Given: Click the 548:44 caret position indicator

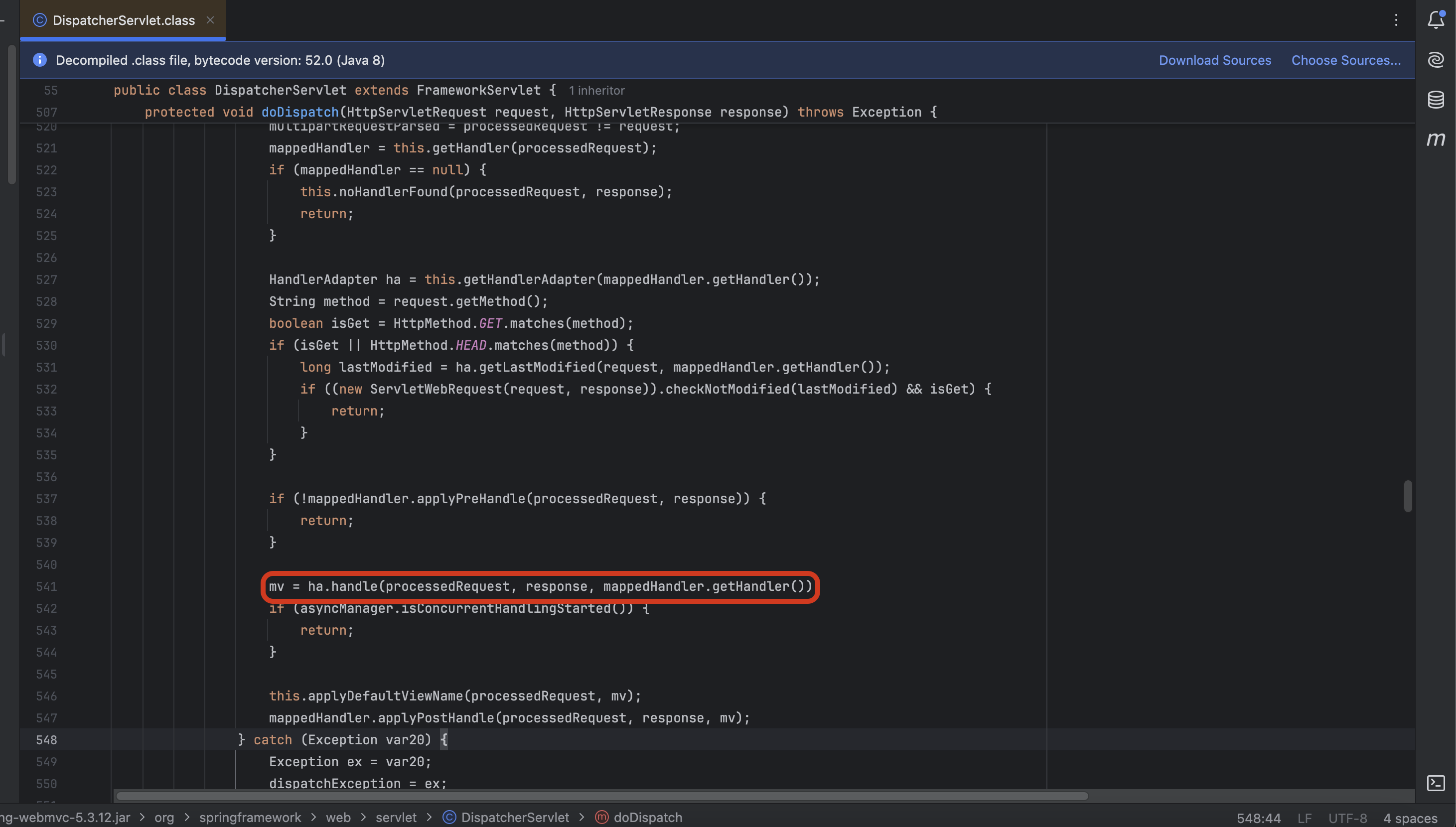Looking at the screenshot, I should pyautogui.click(x=1258, y=819).
